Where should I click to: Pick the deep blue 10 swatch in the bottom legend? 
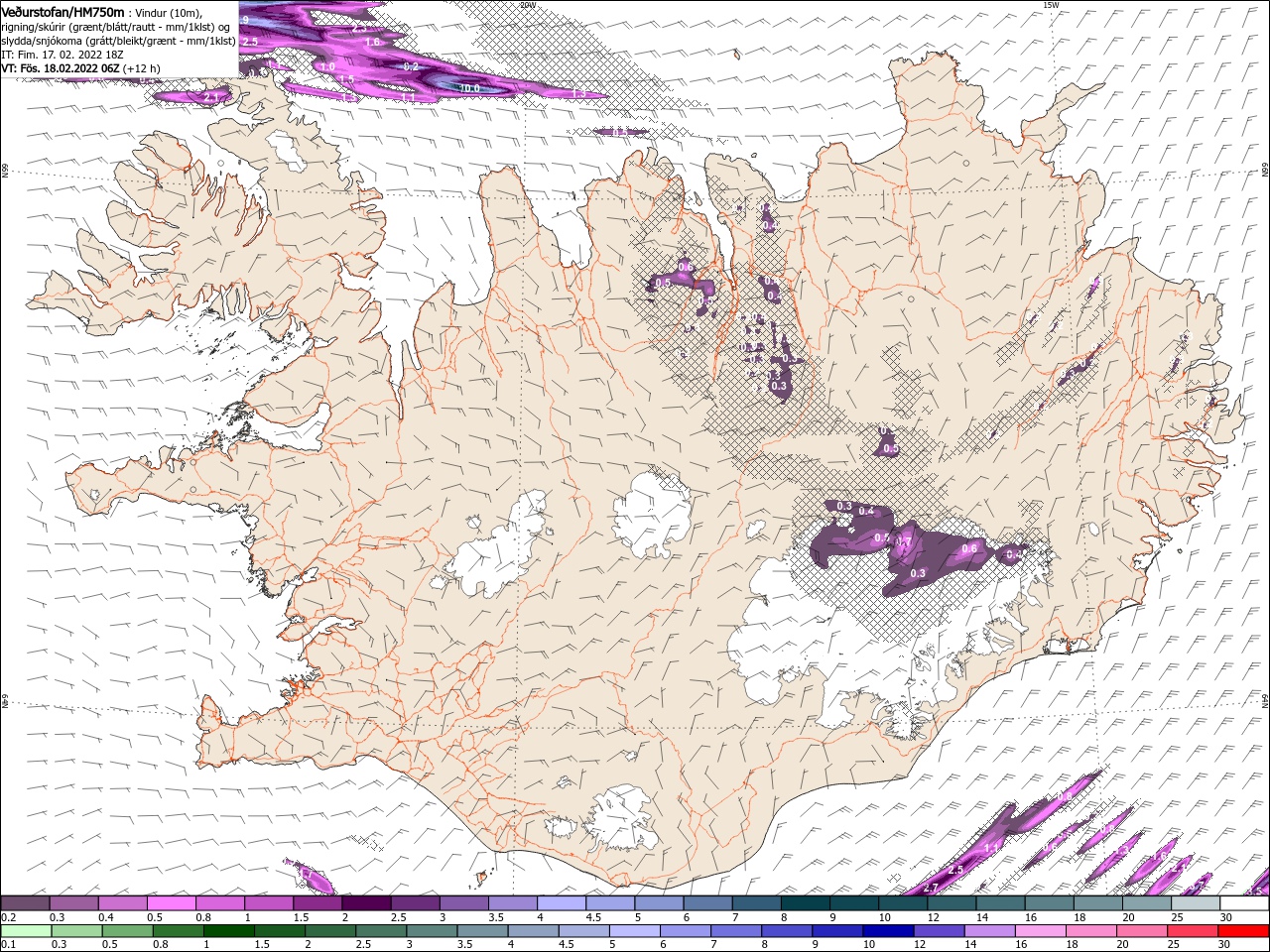(x=887, y=931)
